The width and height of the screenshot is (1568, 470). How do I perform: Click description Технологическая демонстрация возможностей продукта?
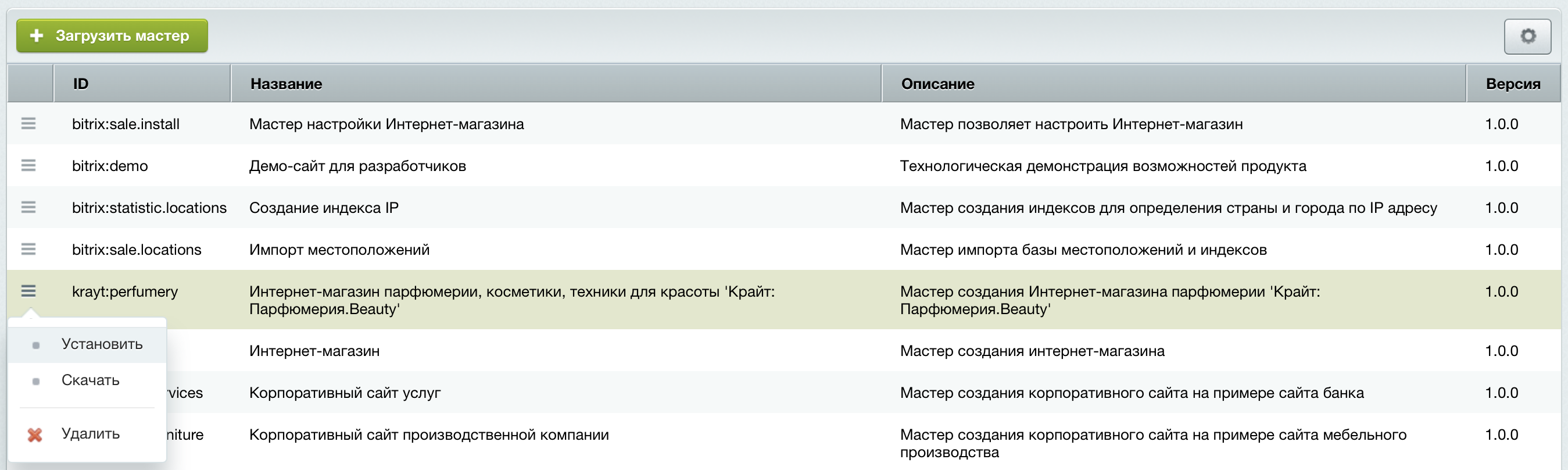tap(1103, 166)
